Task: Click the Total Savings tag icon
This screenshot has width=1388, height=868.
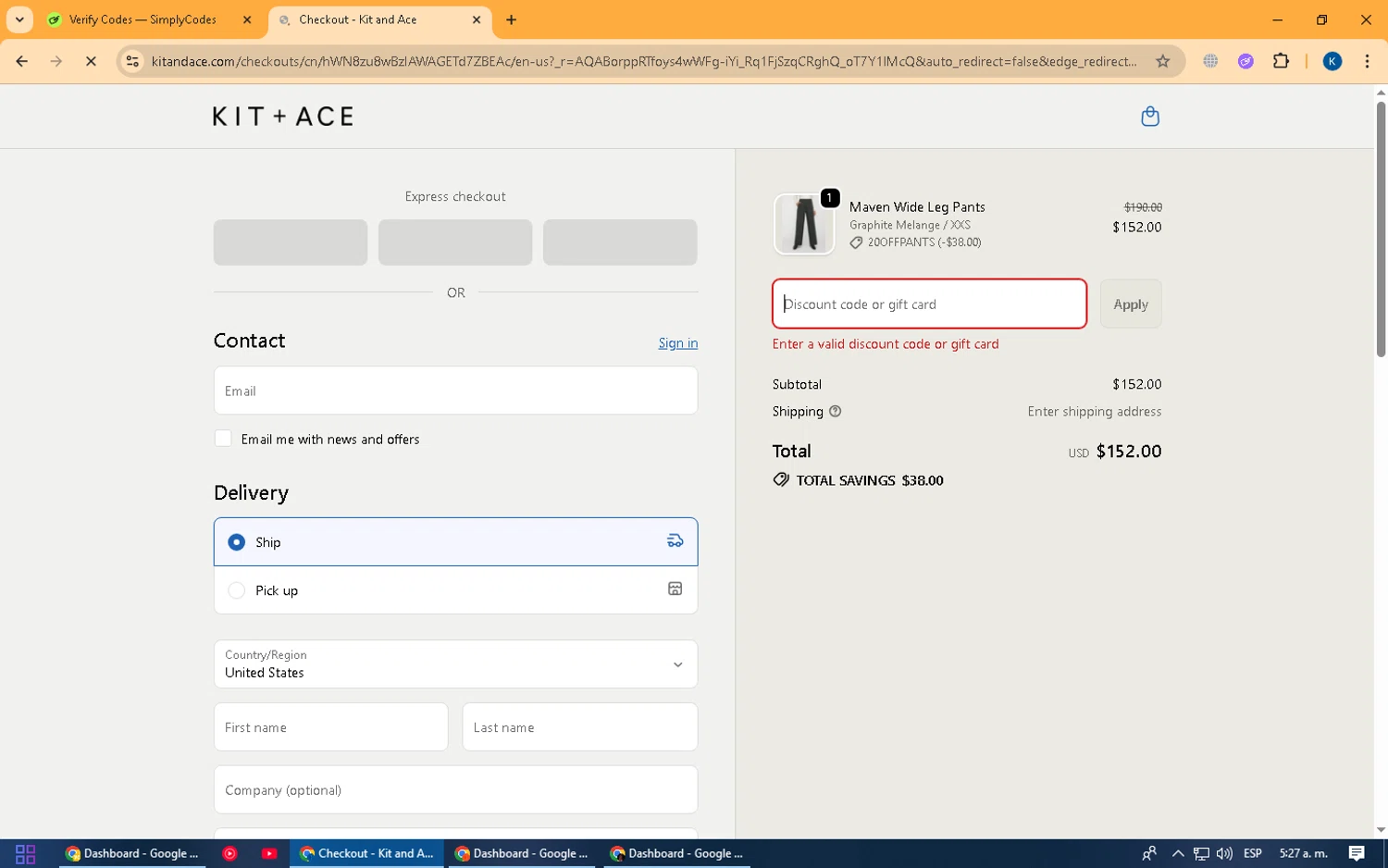Action: (781, 480)
